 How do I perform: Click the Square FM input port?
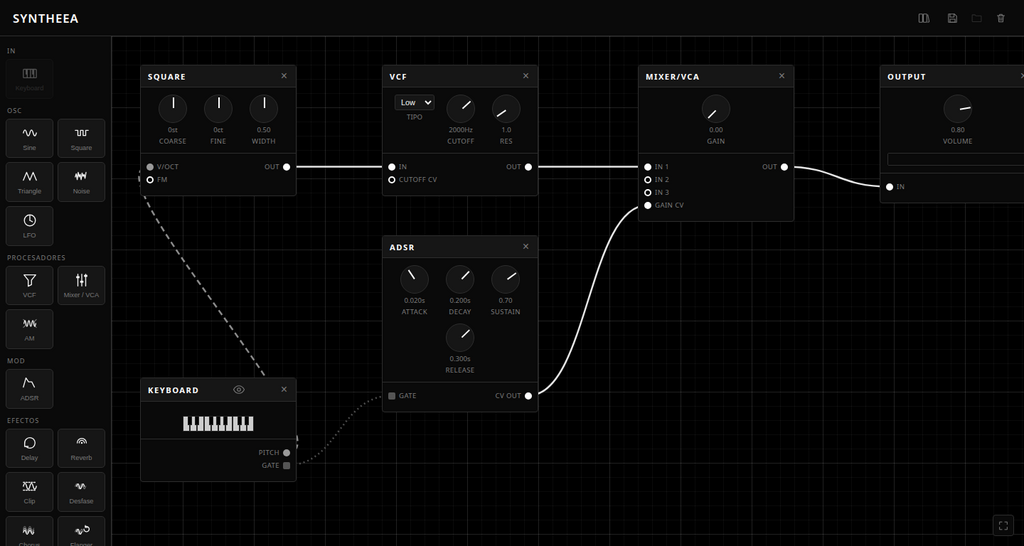click(150, 180)
